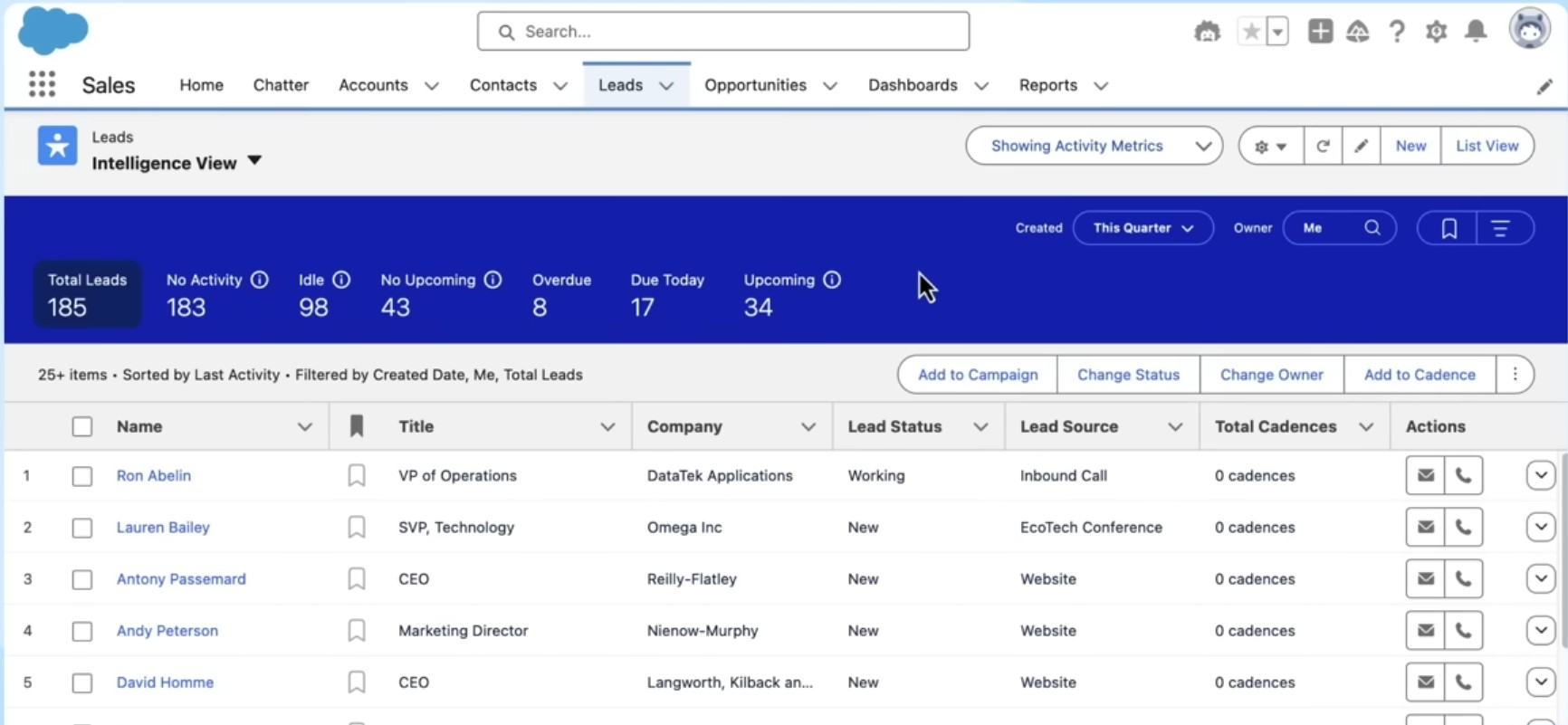Click the Salesforce cloud logo

tap(53, 30)
